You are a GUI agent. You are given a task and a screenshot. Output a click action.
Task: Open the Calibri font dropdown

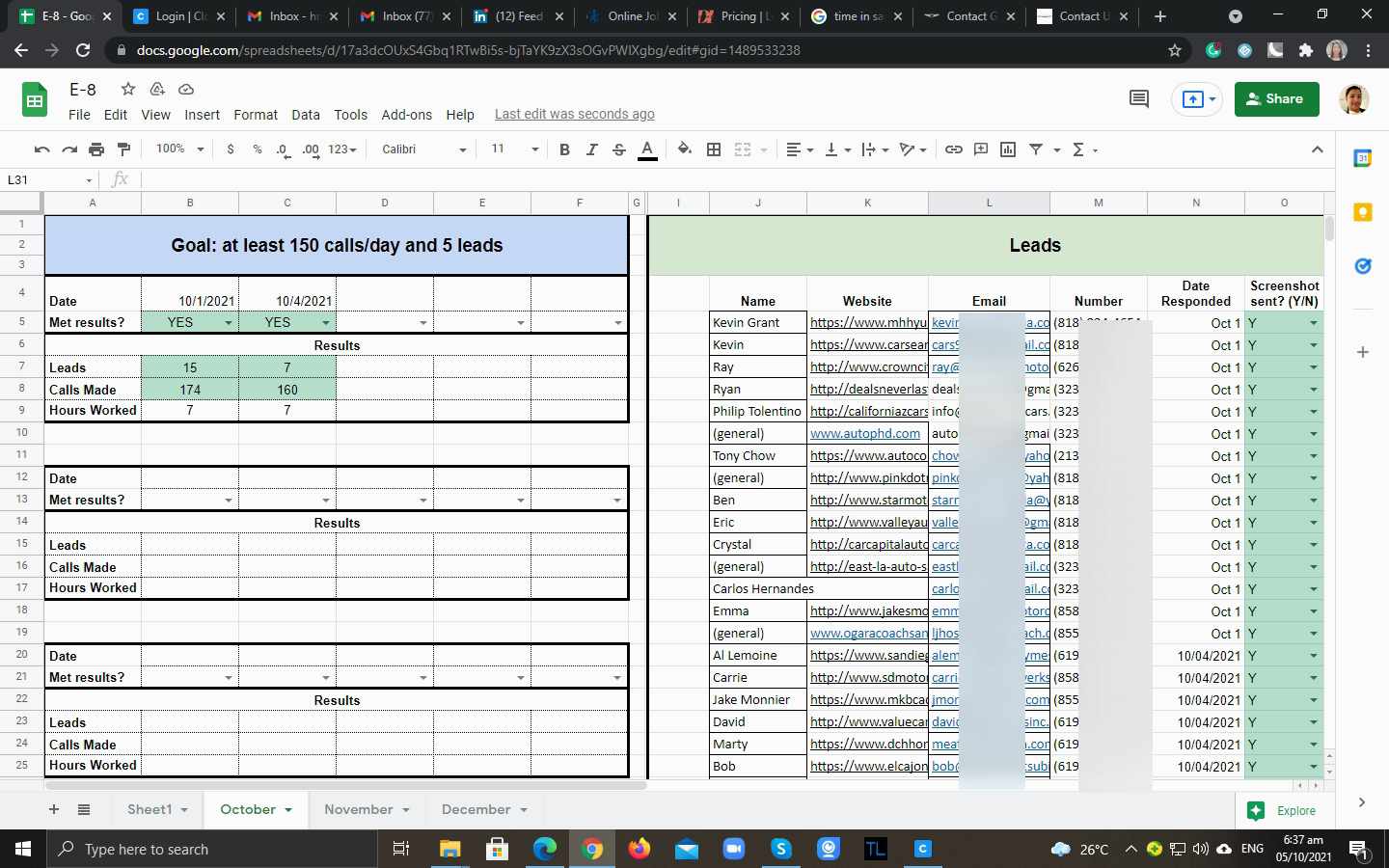[423, 149]
